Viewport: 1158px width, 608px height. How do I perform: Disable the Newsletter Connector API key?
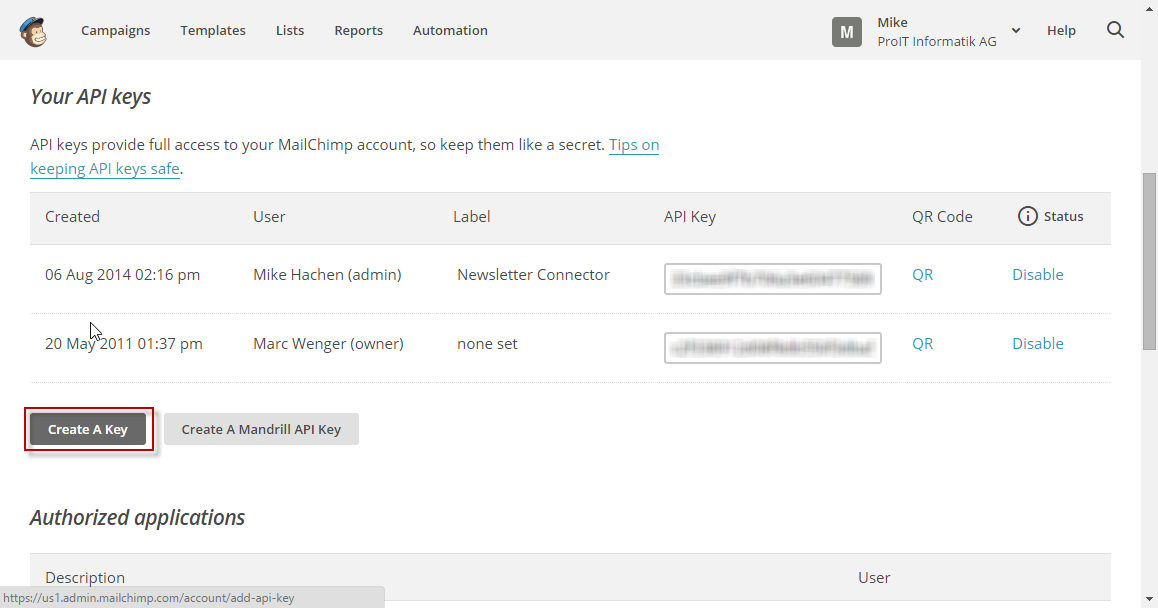(1037, 275)
